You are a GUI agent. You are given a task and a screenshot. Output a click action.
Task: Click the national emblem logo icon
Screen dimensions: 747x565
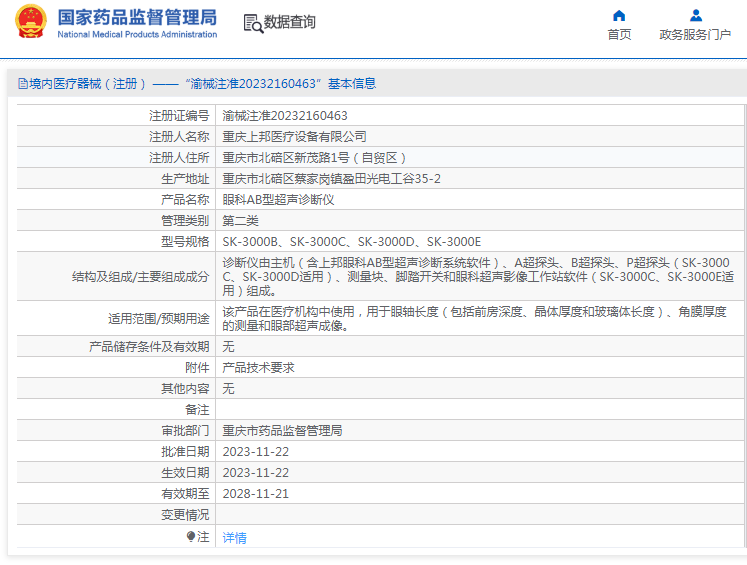click(x=30, y=22)
